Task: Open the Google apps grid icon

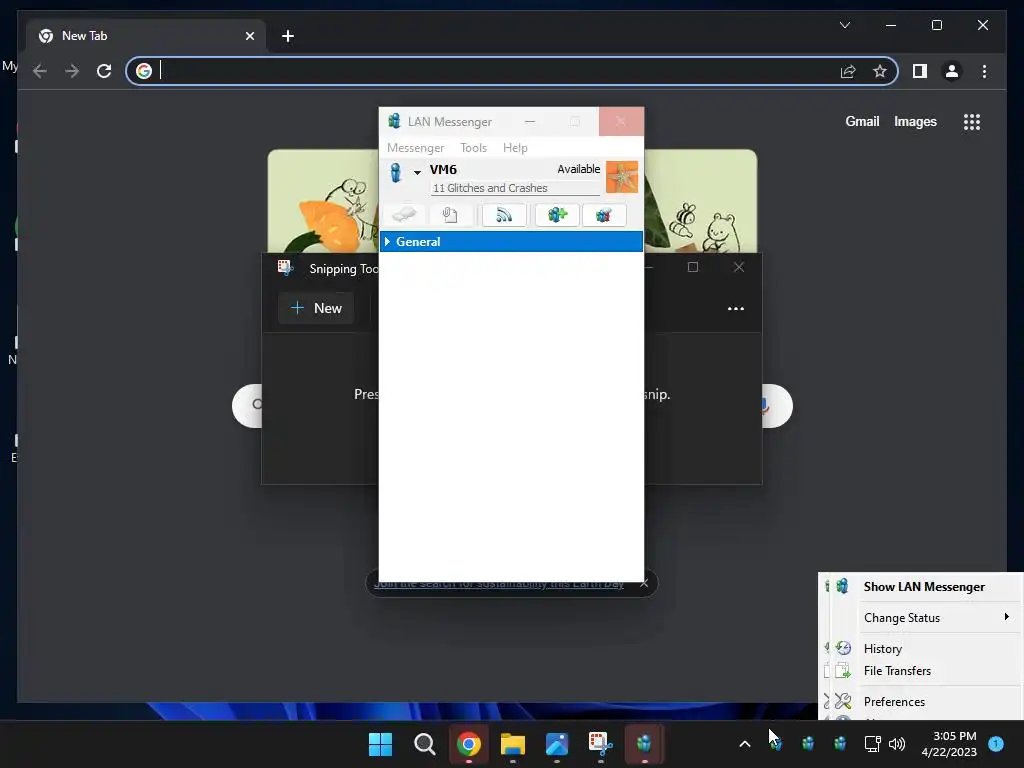Action: click(x=972, y=122)
